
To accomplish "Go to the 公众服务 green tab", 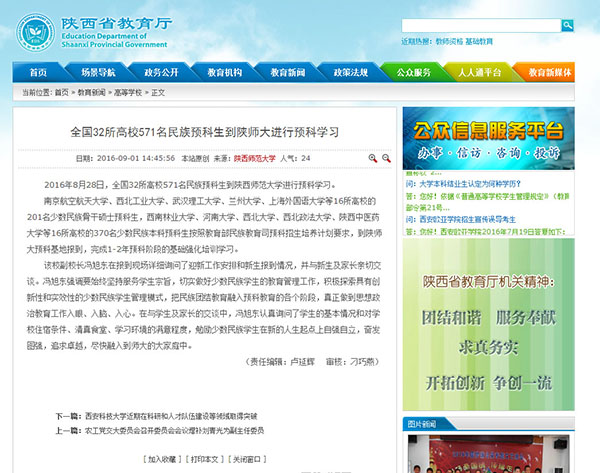I will tap(414, 73).
